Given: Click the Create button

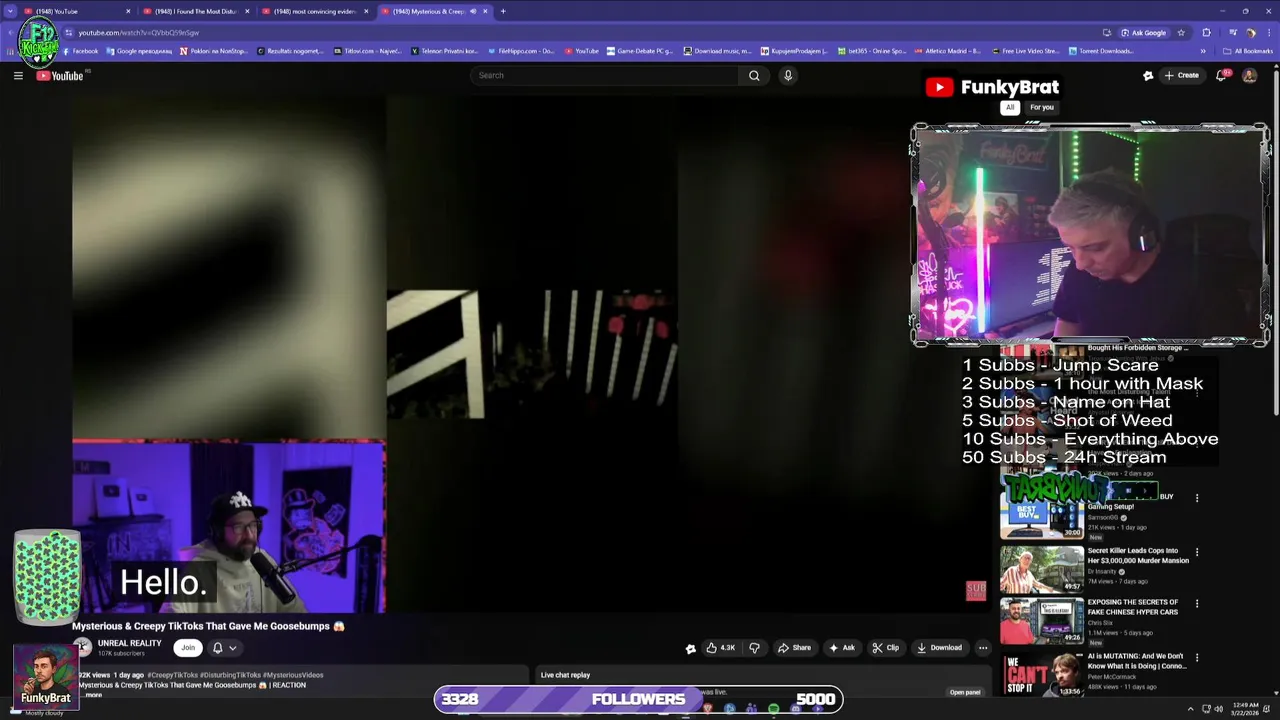Looking at the screenshot, I should click(x=1181, y=75).
